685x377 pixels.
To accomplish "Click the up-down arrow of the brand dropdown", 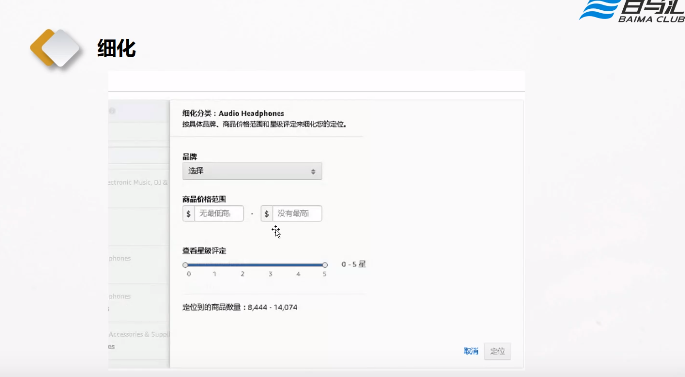I will coord(313,171).
